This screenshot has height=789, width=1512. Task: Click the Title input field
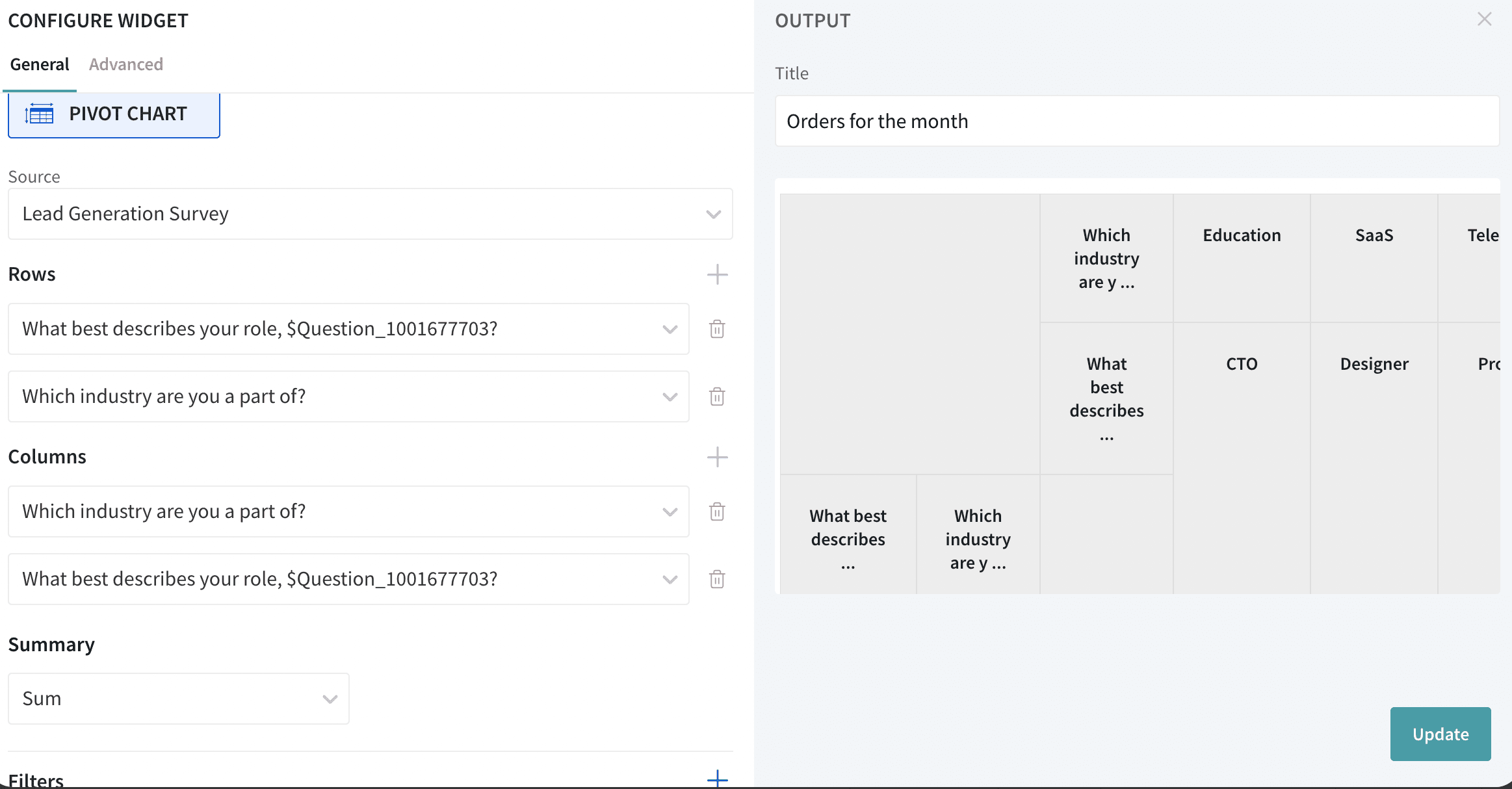(x=1136, y=122)
